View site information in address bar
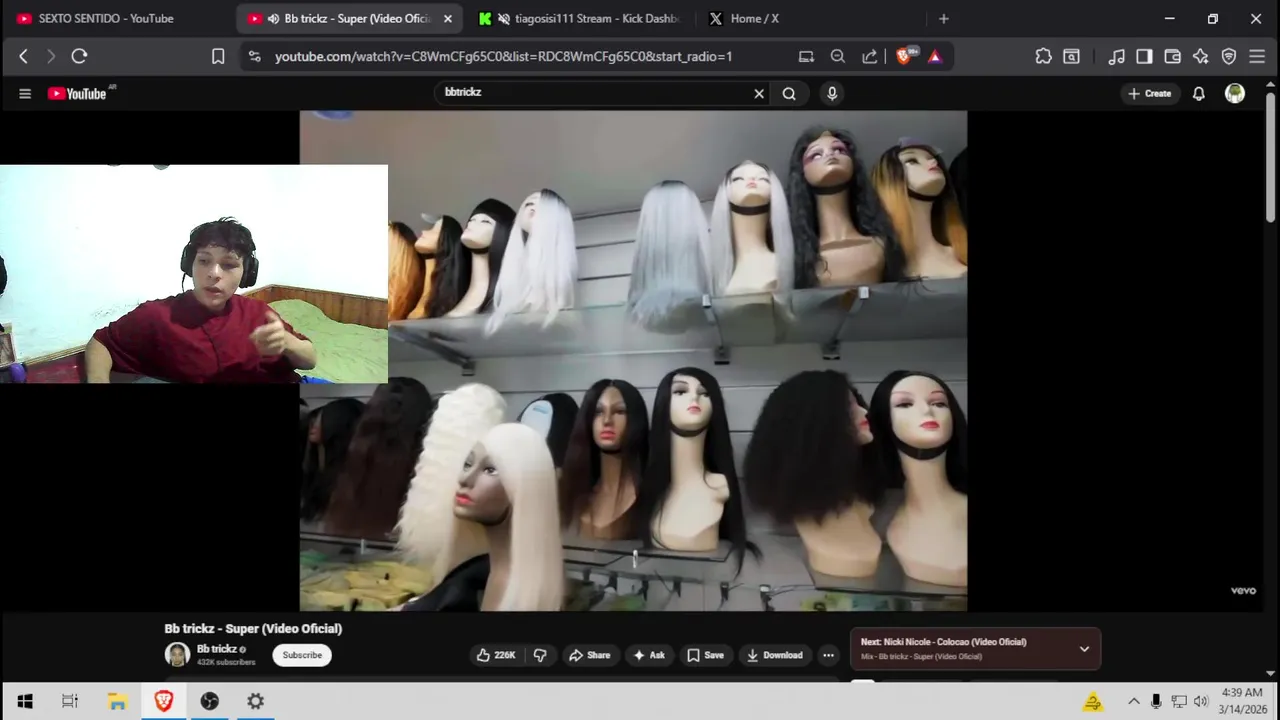 click(x=254, y=57)
